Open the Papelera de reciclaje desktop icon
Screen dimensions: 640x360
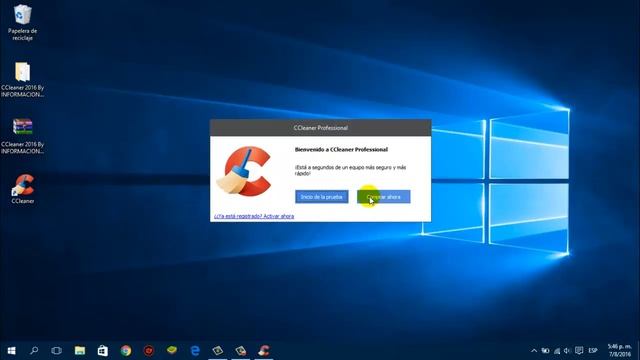[x=22, y=22]
